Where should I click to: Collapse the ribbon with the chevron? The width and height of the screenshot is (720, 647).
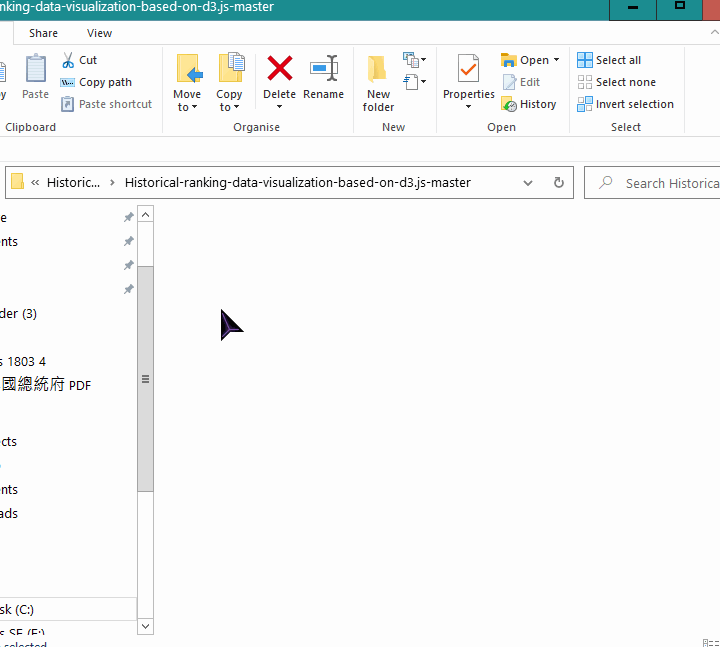[714, 33]
